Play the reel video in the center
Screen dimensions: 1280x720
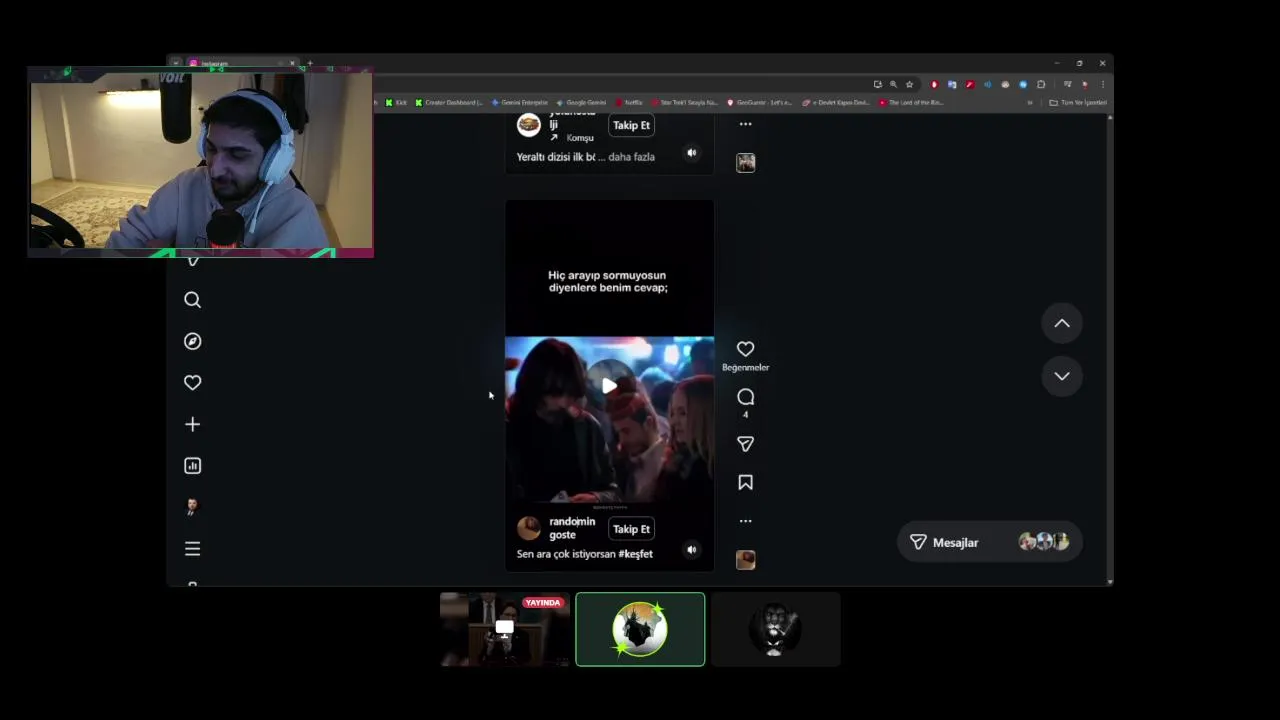[609, 385]
